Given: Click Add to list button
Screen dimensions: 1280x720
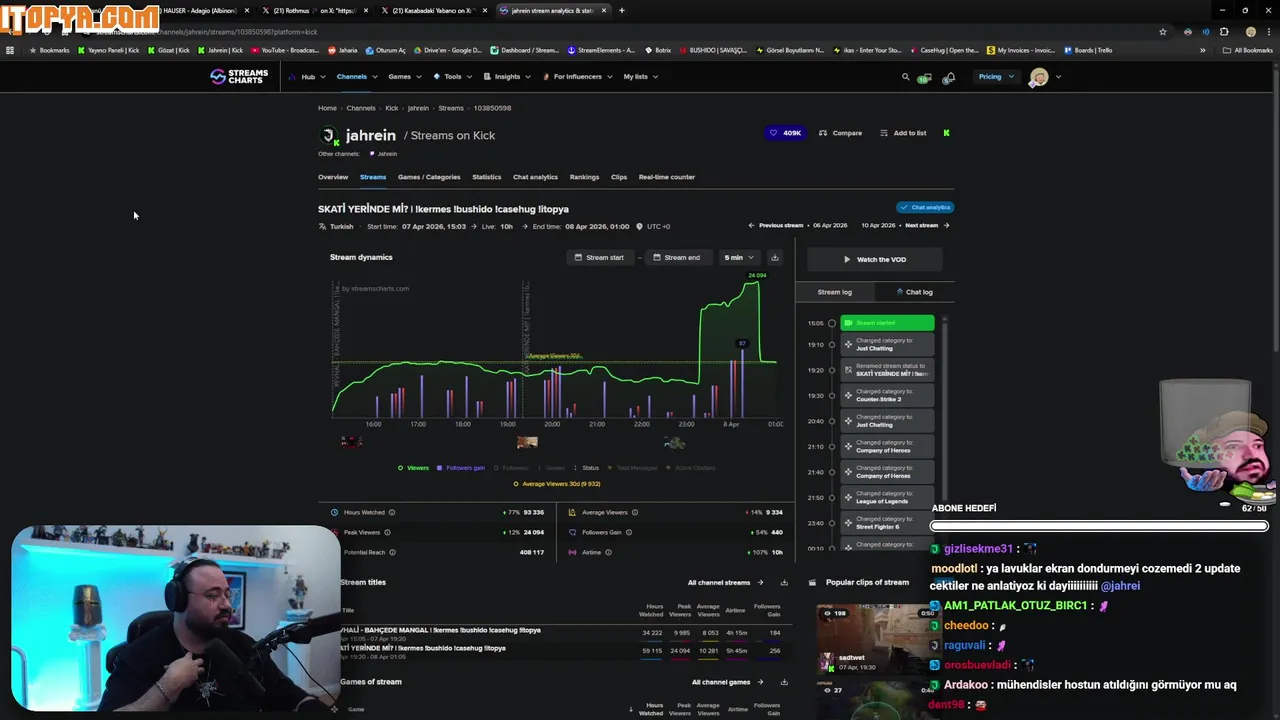Looking at the screenshot, I should click(903, 133).
